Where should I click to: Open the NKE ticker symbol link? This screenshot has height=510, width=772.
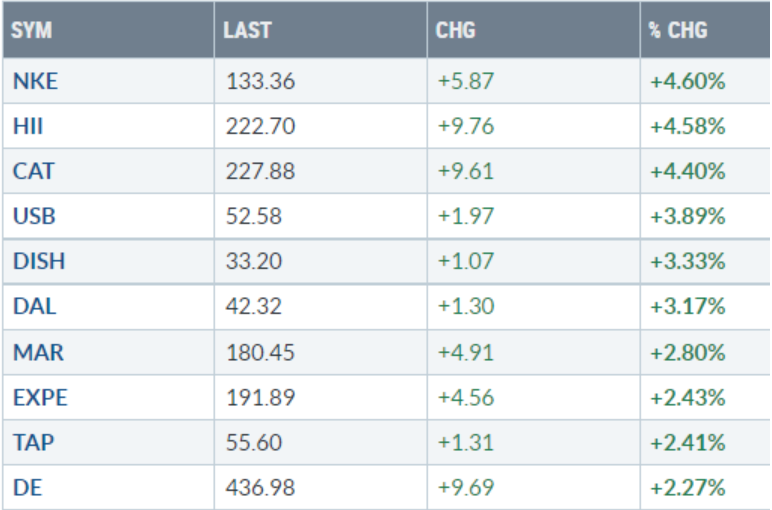35,82
